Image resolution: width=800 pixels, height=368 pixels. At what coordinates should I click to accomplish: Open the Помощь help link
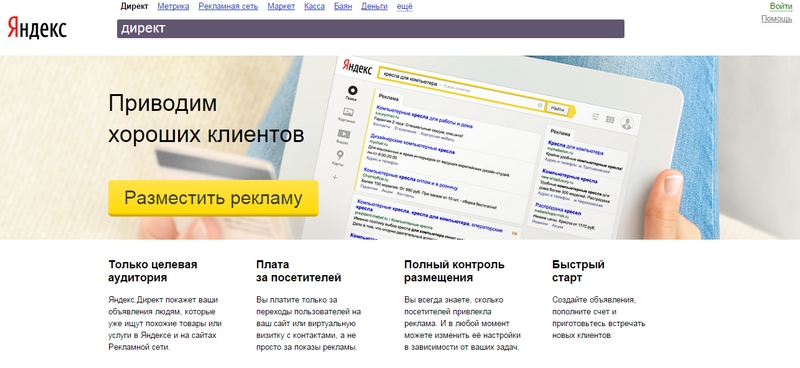777,19
